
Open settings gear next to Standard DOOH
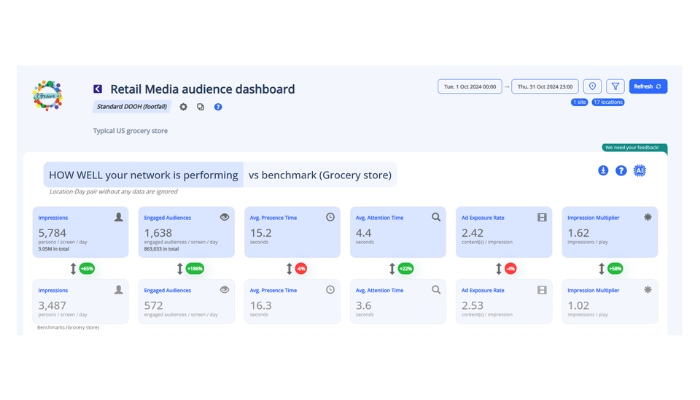183,106
